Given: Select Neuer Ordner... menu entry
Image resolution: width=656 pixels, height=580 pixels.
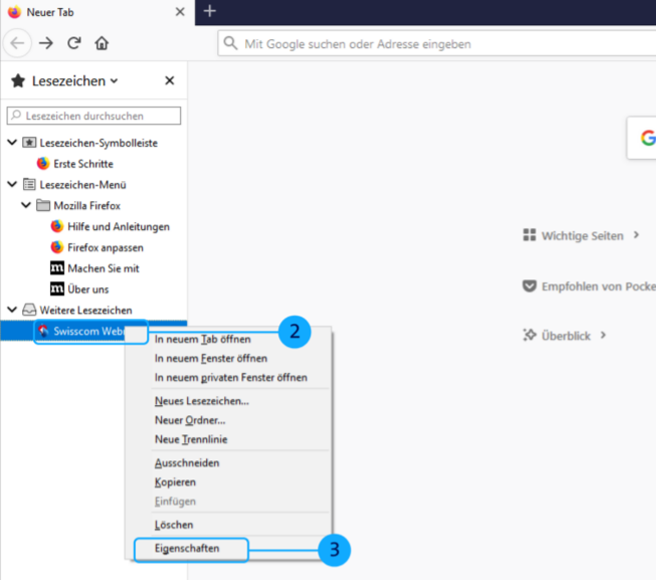Looking at the screenshot, I should coord(190,420).
